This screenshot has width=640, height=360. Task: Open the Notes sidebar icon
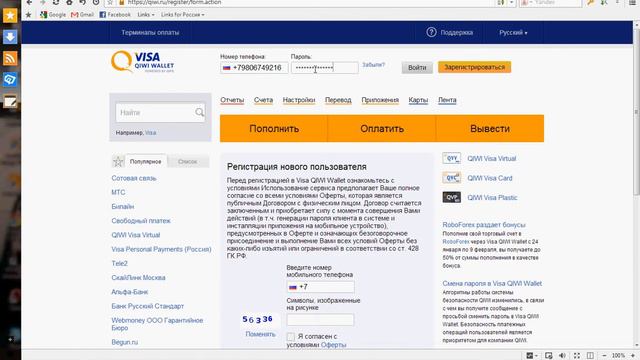pyautogui.click(x=10, y=101)
